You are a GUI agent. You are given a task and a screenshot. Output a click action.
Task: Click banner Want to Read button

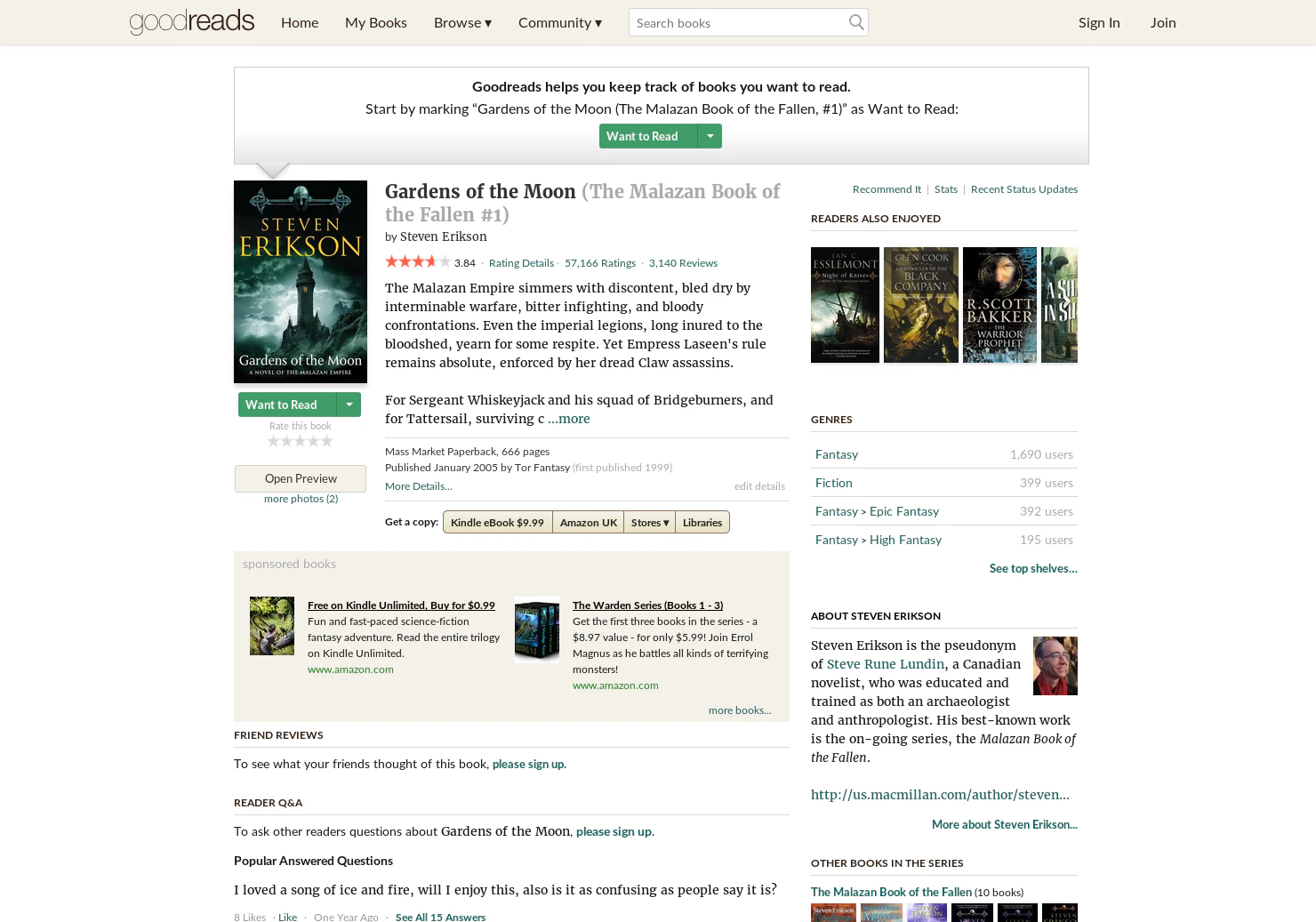click(648, 136)
